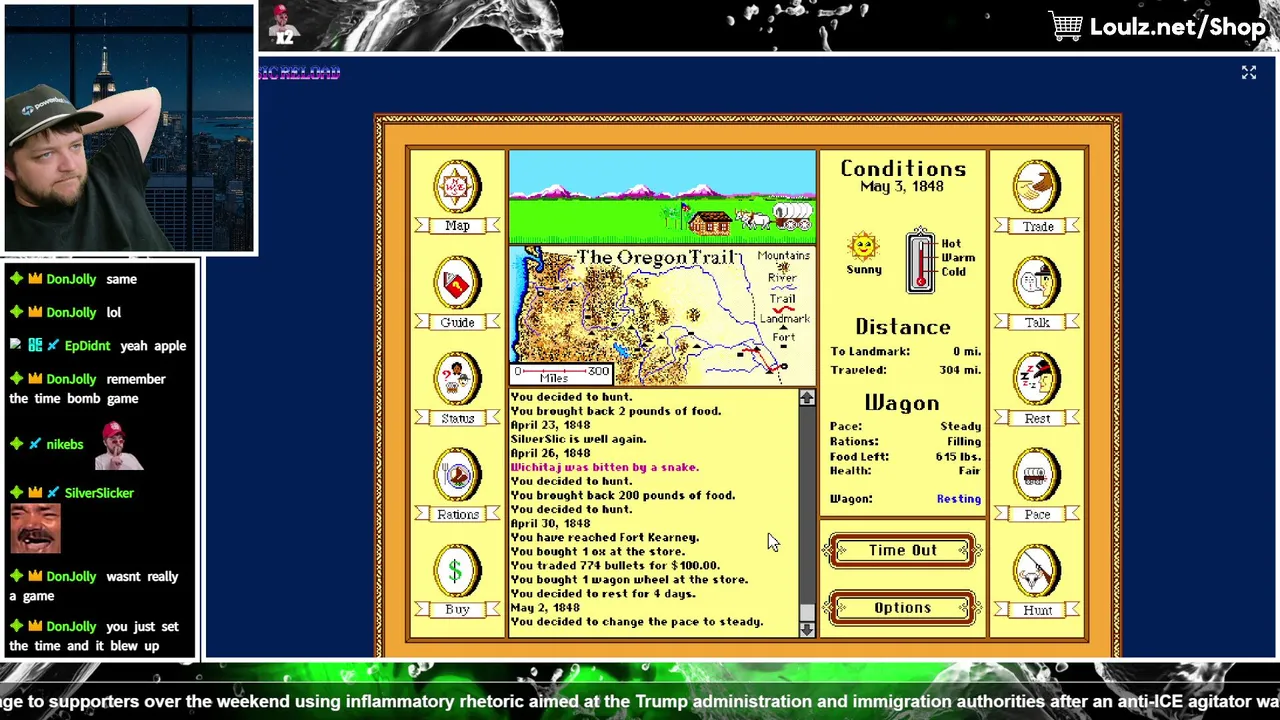Open the Options button
The height and width of the screenshot is (720, 1280).
(902, 608)
